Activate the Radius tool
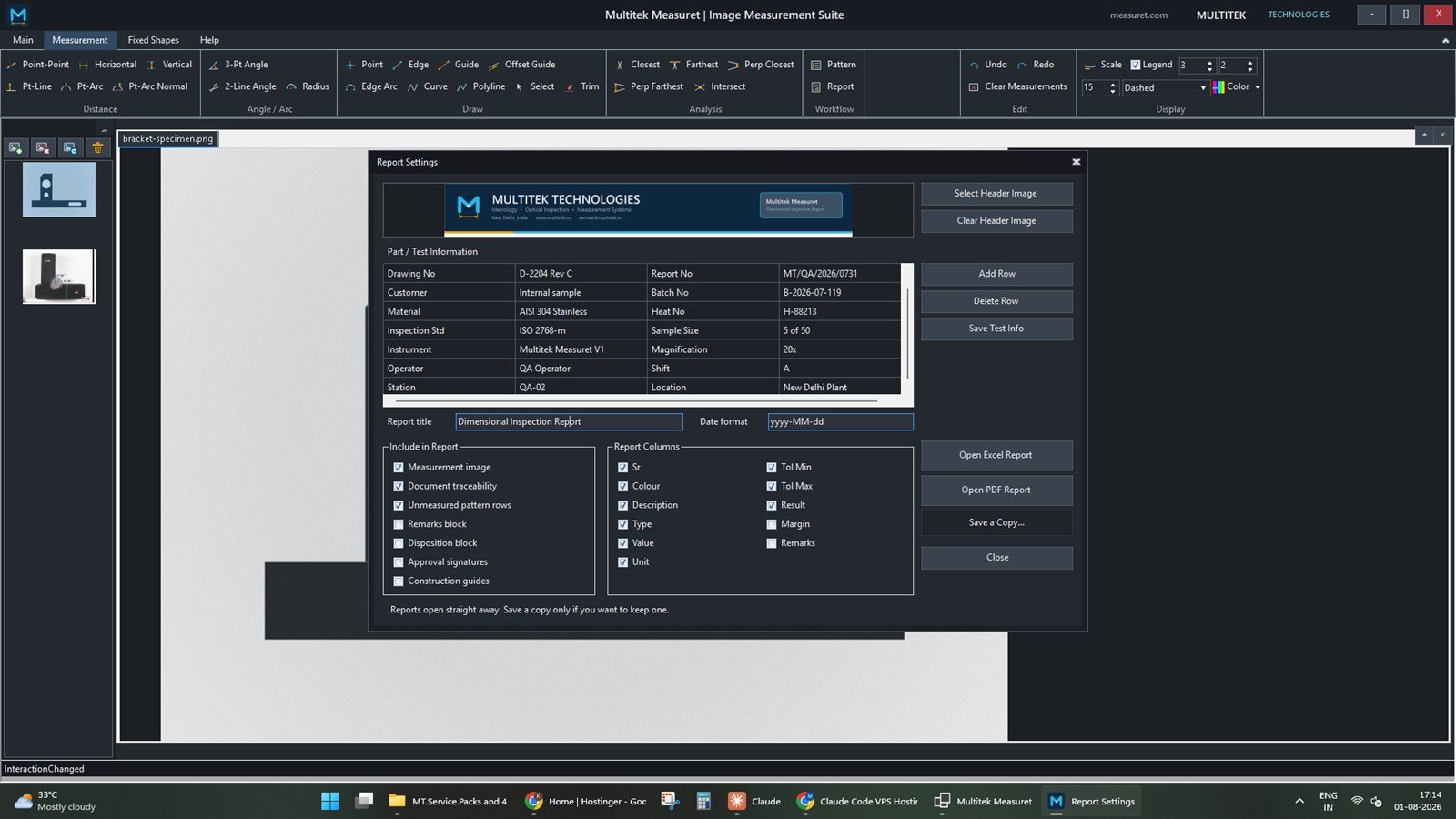This screenshot has height=819, width=1456. point(308,86)
